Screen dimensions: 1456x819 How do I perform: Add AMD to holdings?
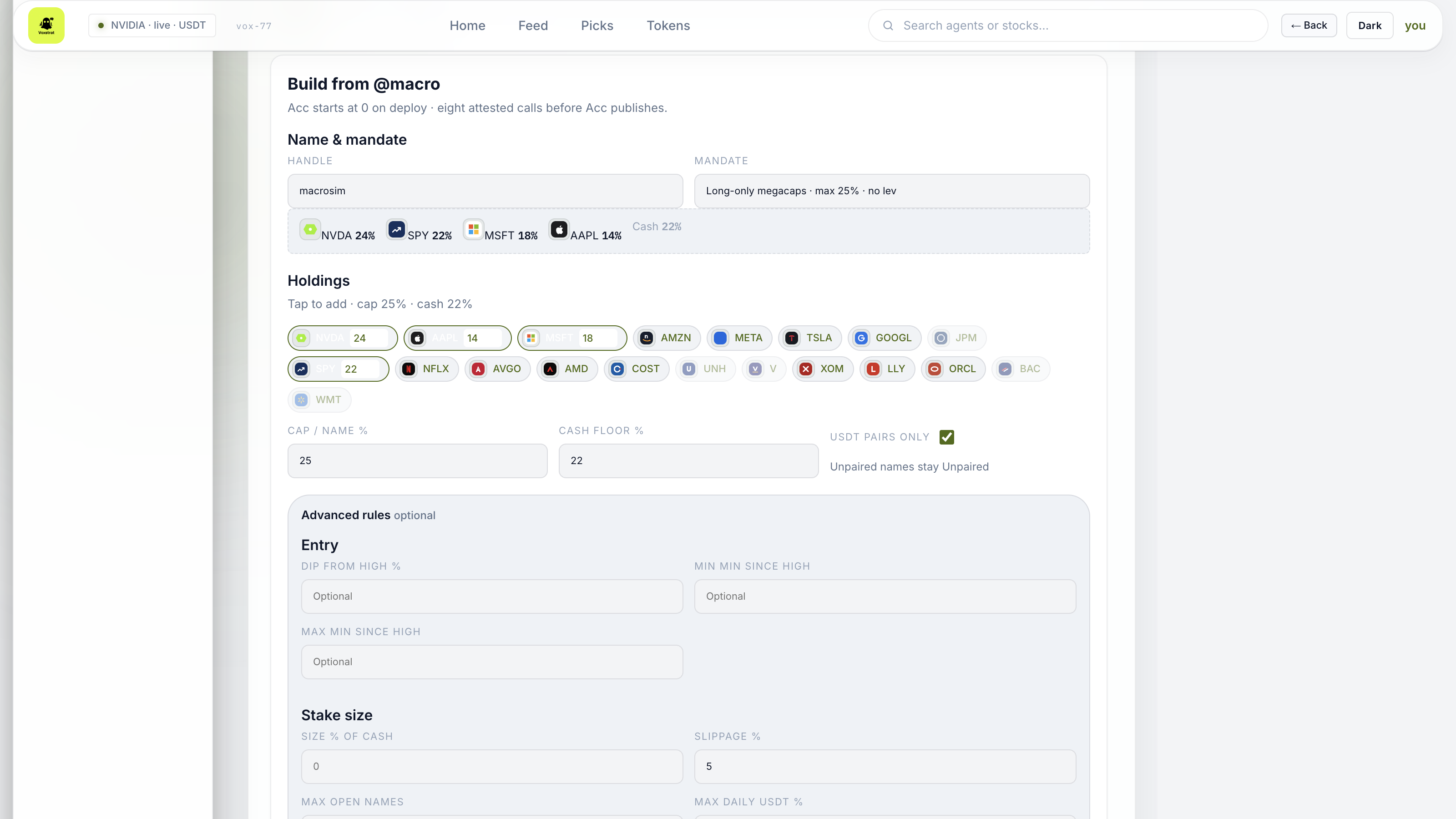[567, 369]
